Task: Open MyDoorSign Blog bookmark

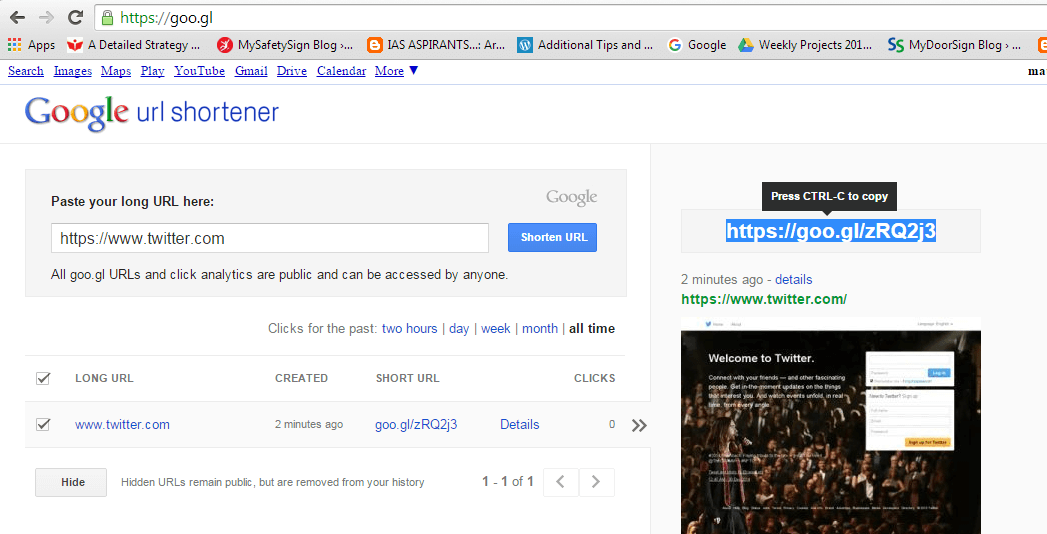Action: point(954,45)
